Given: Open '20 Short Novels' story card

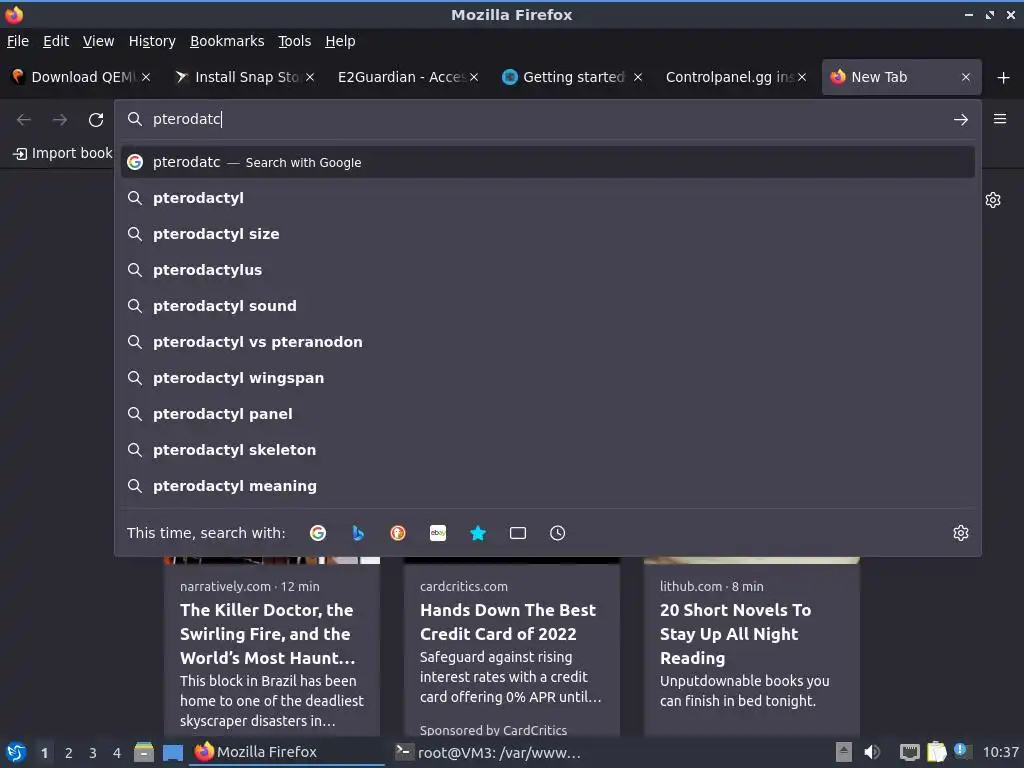Looking at the screenshot, I should [x=752, y=647].
